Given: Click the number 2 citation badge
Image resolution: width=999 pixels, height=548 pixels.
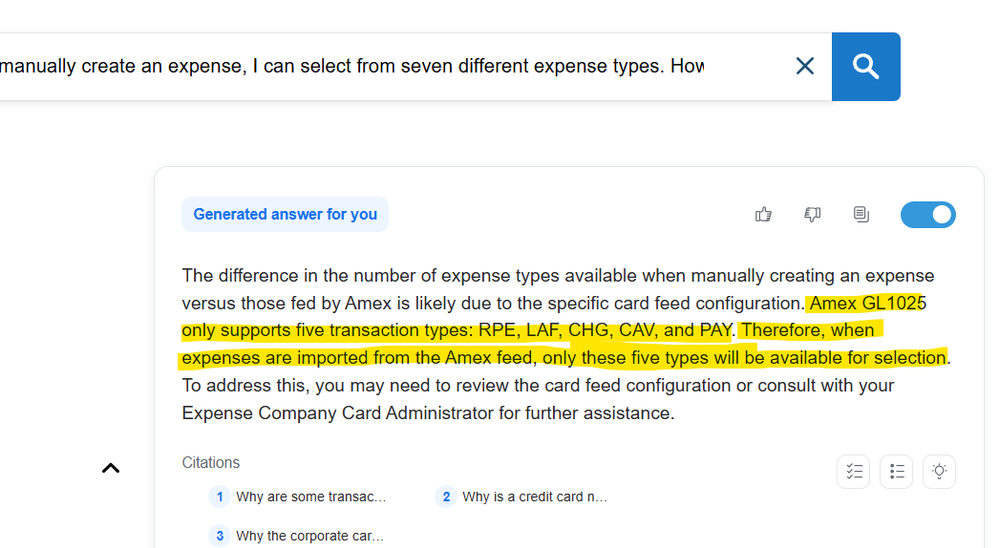Looking at the screenshot, I should [446, 497].
